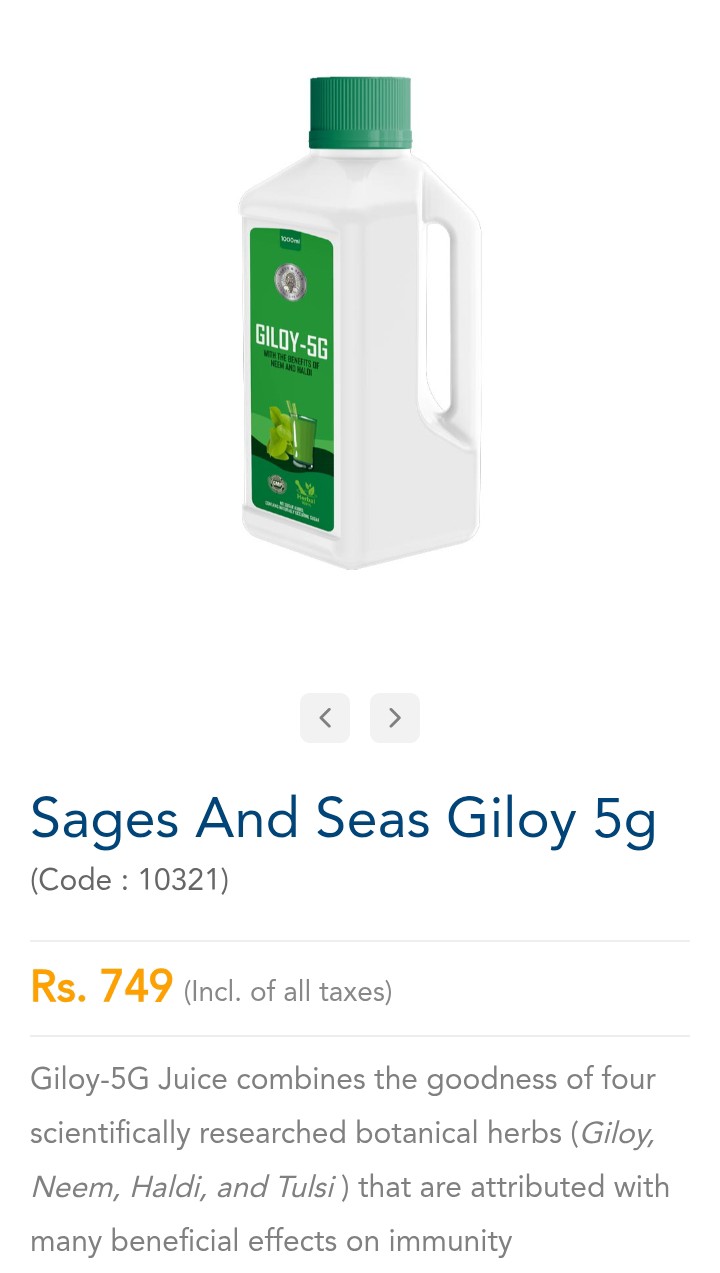Screen dimensions: 720x1273
Task: Click the "Incl. of all taxes" note
Action: 288,991
